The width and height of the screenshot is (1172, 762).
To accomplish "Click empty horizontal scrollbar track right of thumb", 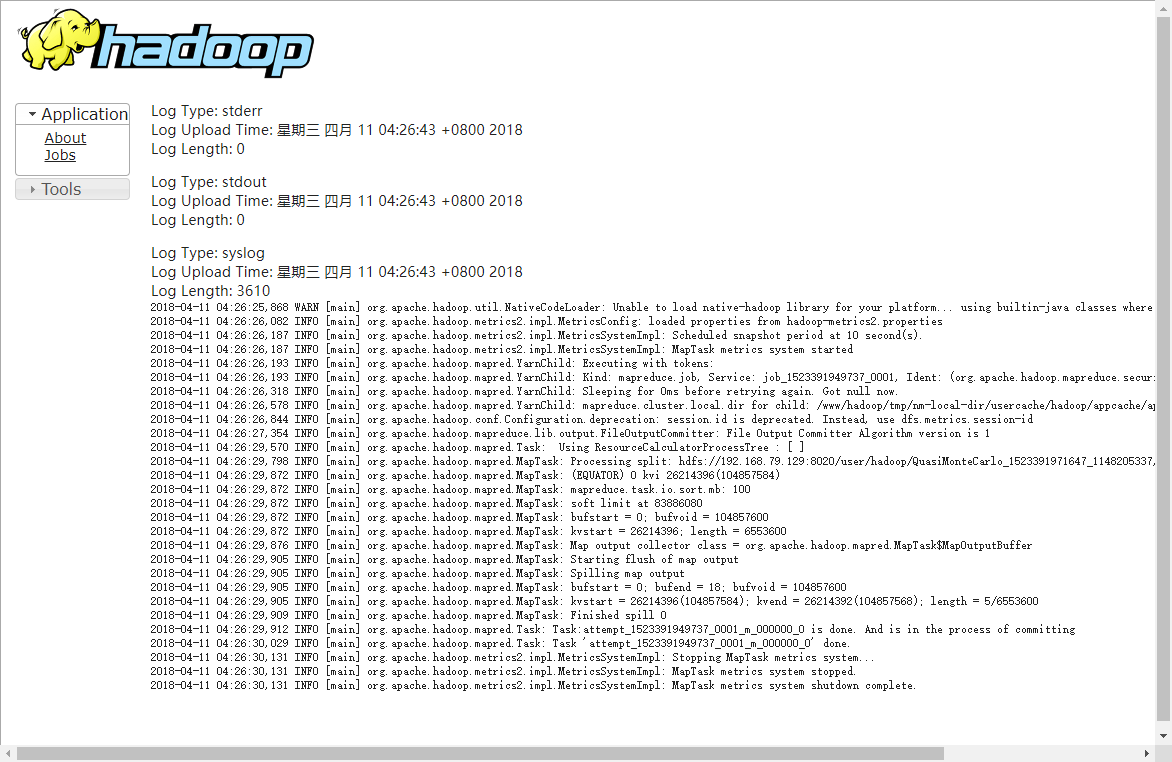I will coord(1040,753).
